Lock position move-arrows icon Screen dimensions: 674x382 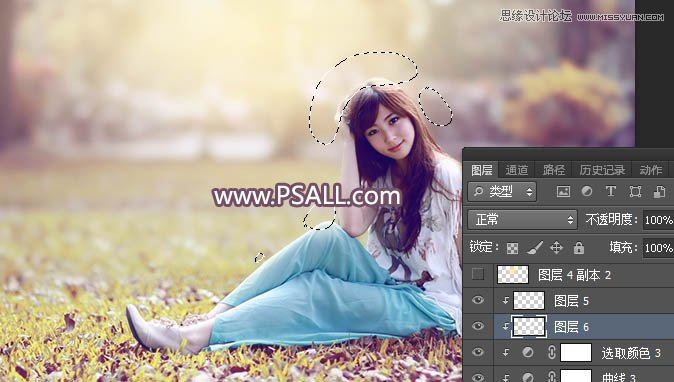[x=557, y=248]
